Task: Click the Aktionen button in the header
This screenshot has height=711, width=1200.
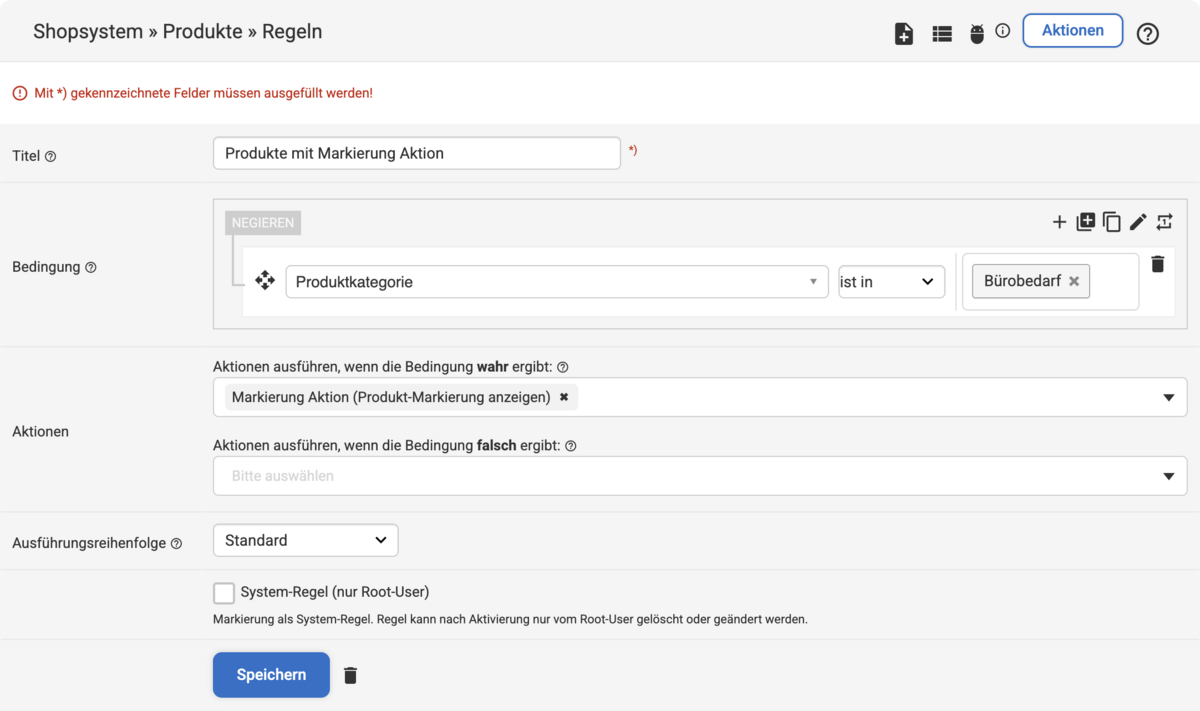Action: [x=1073, y=31]
